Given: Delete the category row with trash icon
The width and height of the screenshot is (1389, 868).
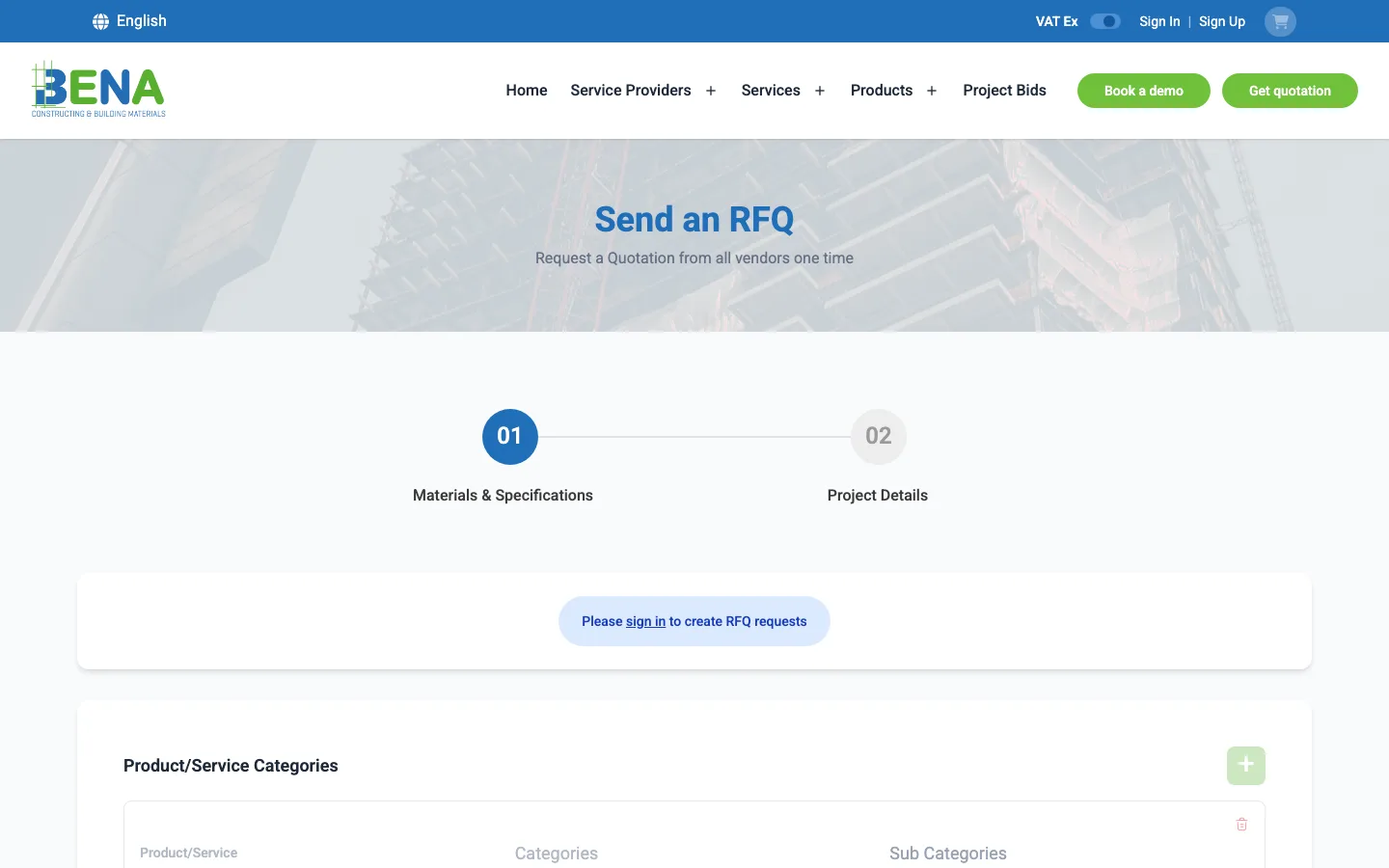Looking at the screenshot, I should [x=1241, y=825].
